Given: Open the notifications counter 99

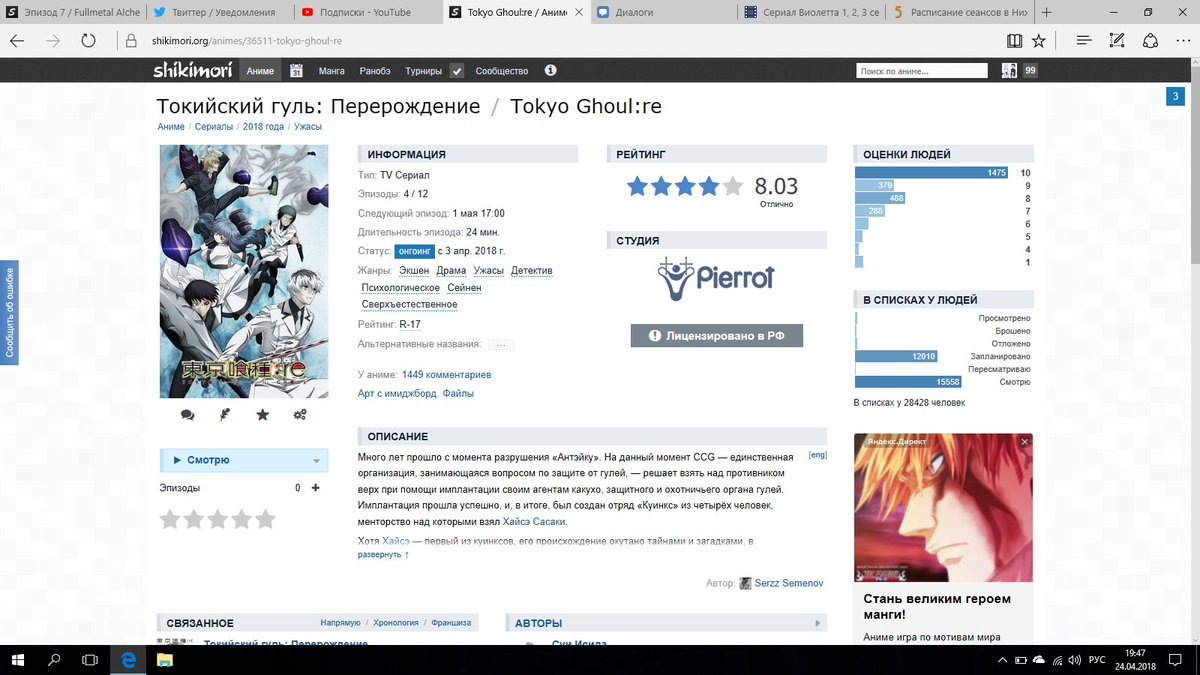Looking at the screenshot, I should (x=1030, y=71).
